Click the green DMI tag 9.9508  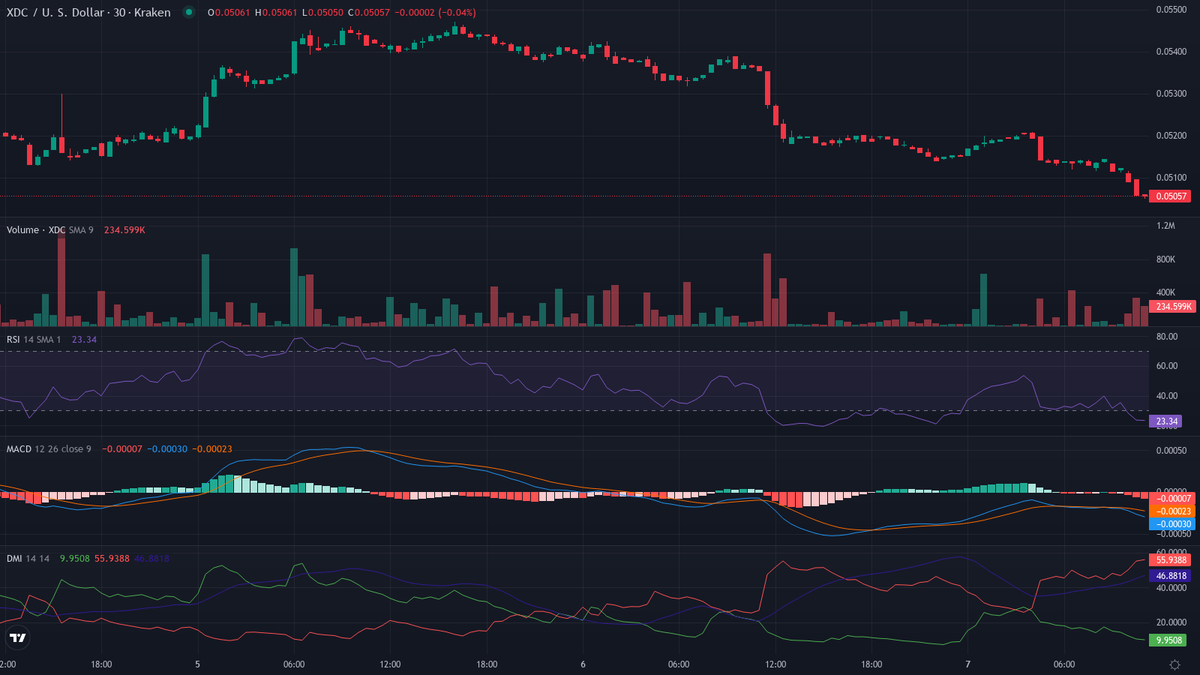coord(1170,638)
